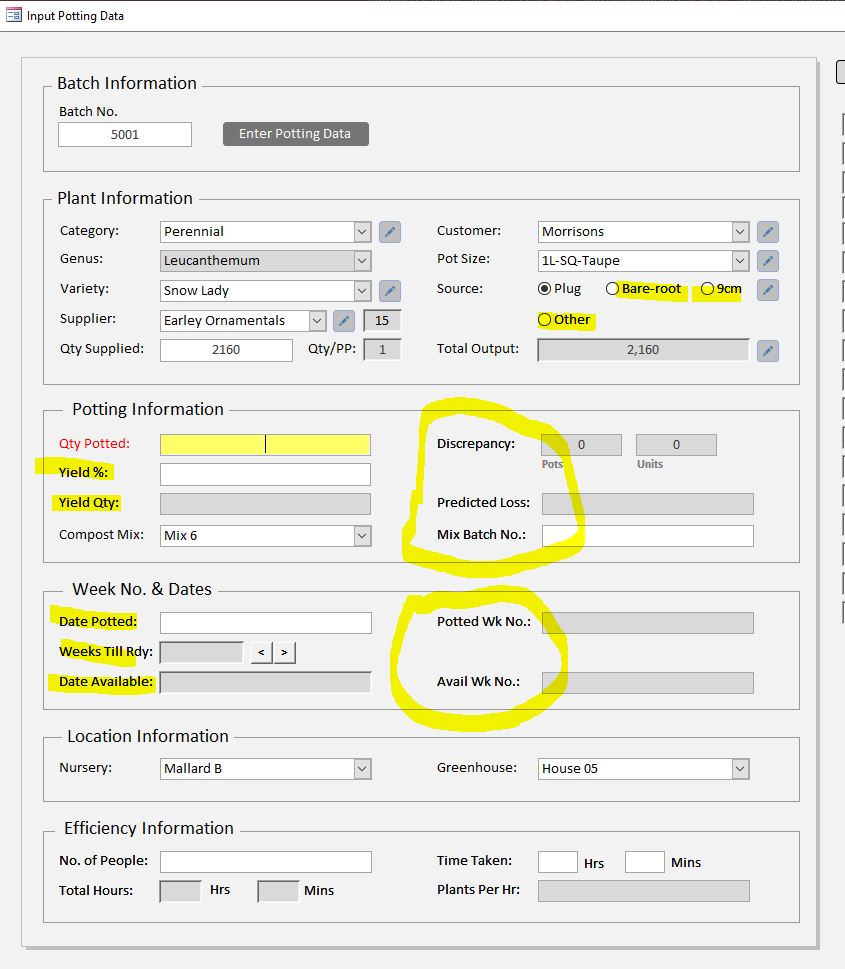Click the edit pencil icon beside Total Output
845x969 pixels.
[767, 350]
